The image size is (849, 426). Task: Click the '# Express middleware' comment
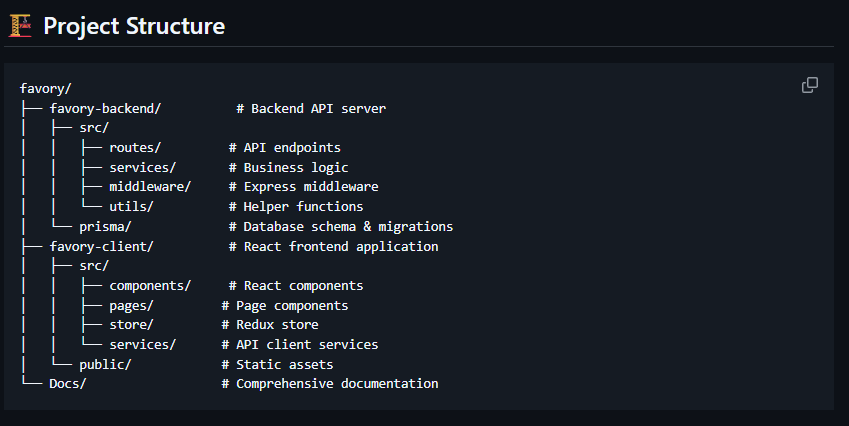(303, 187)
